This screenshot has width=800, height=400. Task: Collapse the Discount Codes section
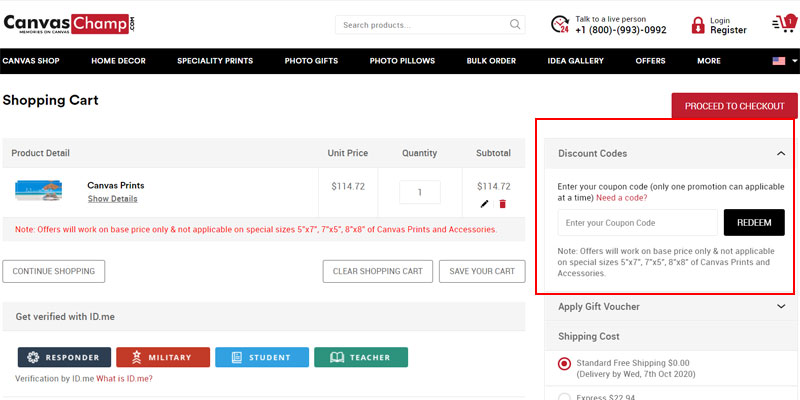[781, 154]
